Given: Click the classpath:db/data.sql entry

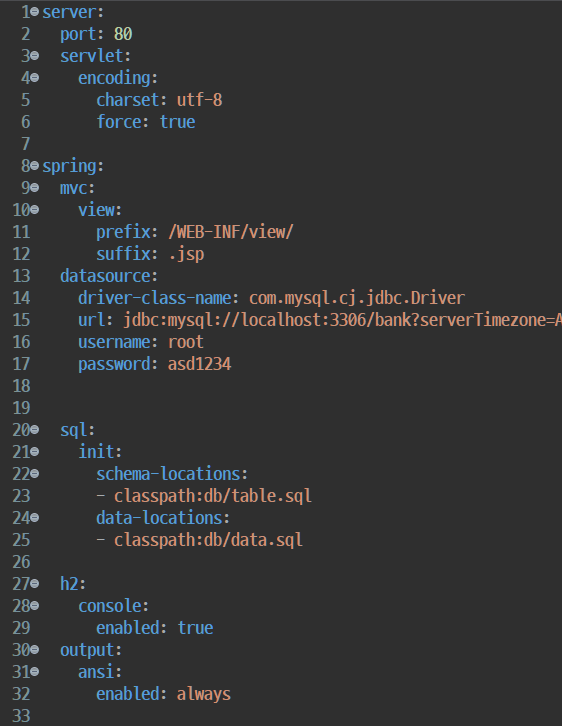Looking at the screenshot, I should pyautogui.click(x=208, y=540).
